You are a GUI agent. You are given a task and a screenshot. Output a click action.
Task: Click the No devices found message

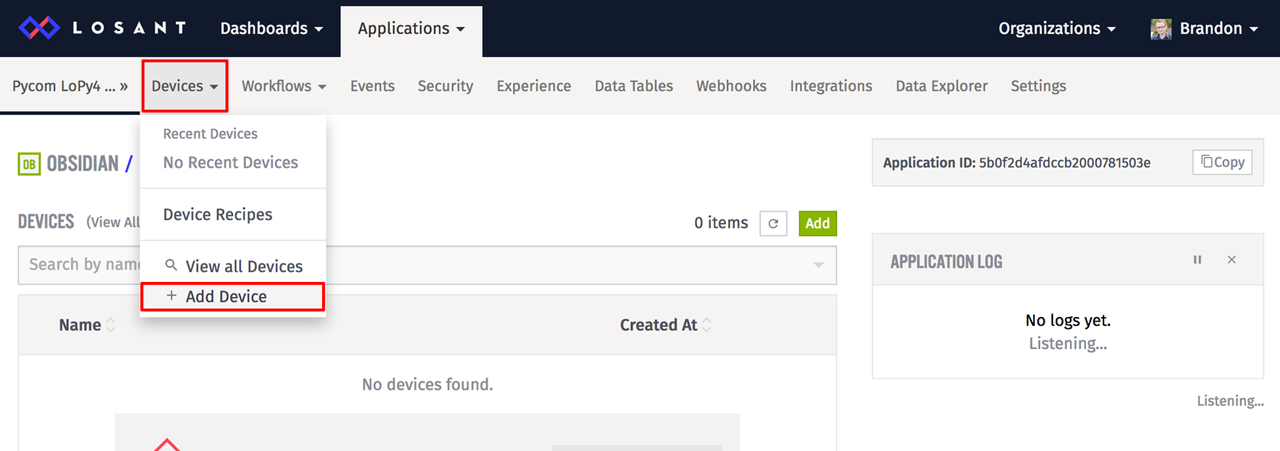coord(427,384)
